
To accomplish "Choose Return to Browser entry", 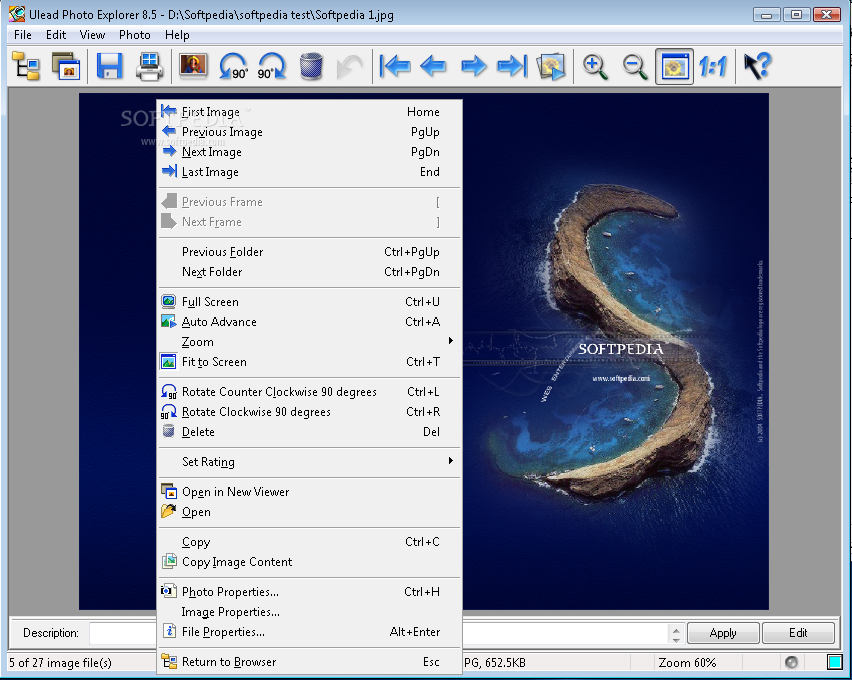I will click(x=310, y=663).
